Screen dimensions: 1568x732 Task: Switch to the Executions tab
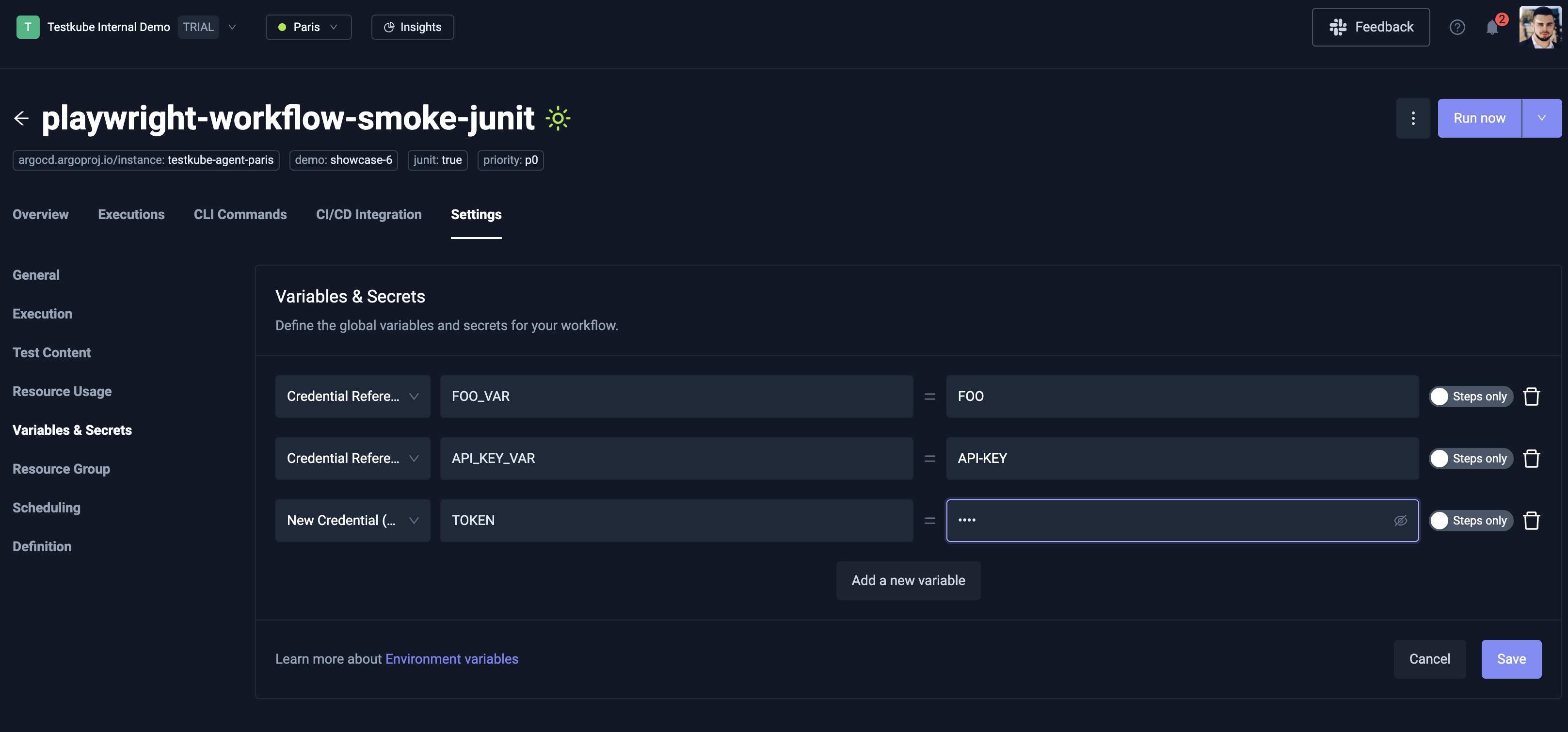(x=131, y=214)
